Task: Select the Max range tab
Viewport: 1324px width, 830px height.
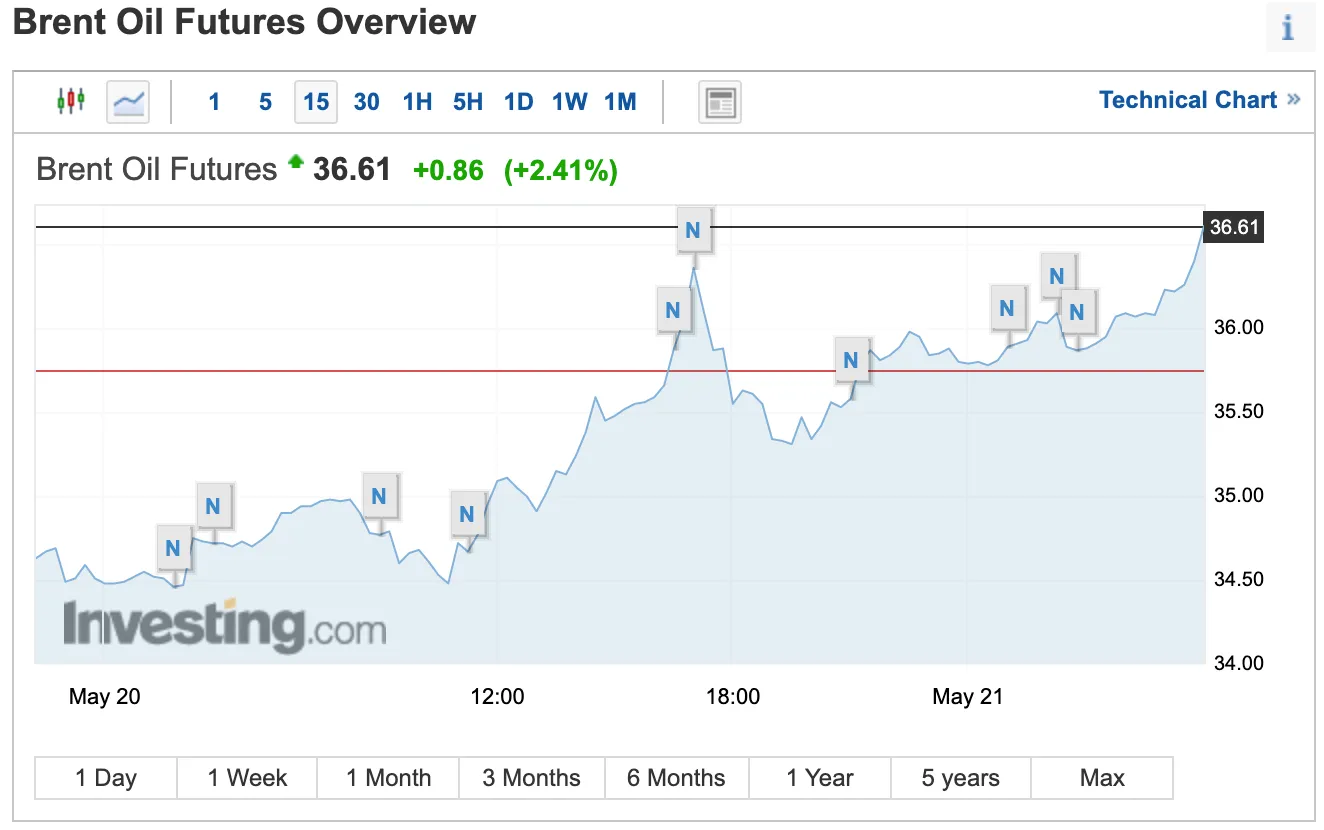Action: tap(1102, 778)
